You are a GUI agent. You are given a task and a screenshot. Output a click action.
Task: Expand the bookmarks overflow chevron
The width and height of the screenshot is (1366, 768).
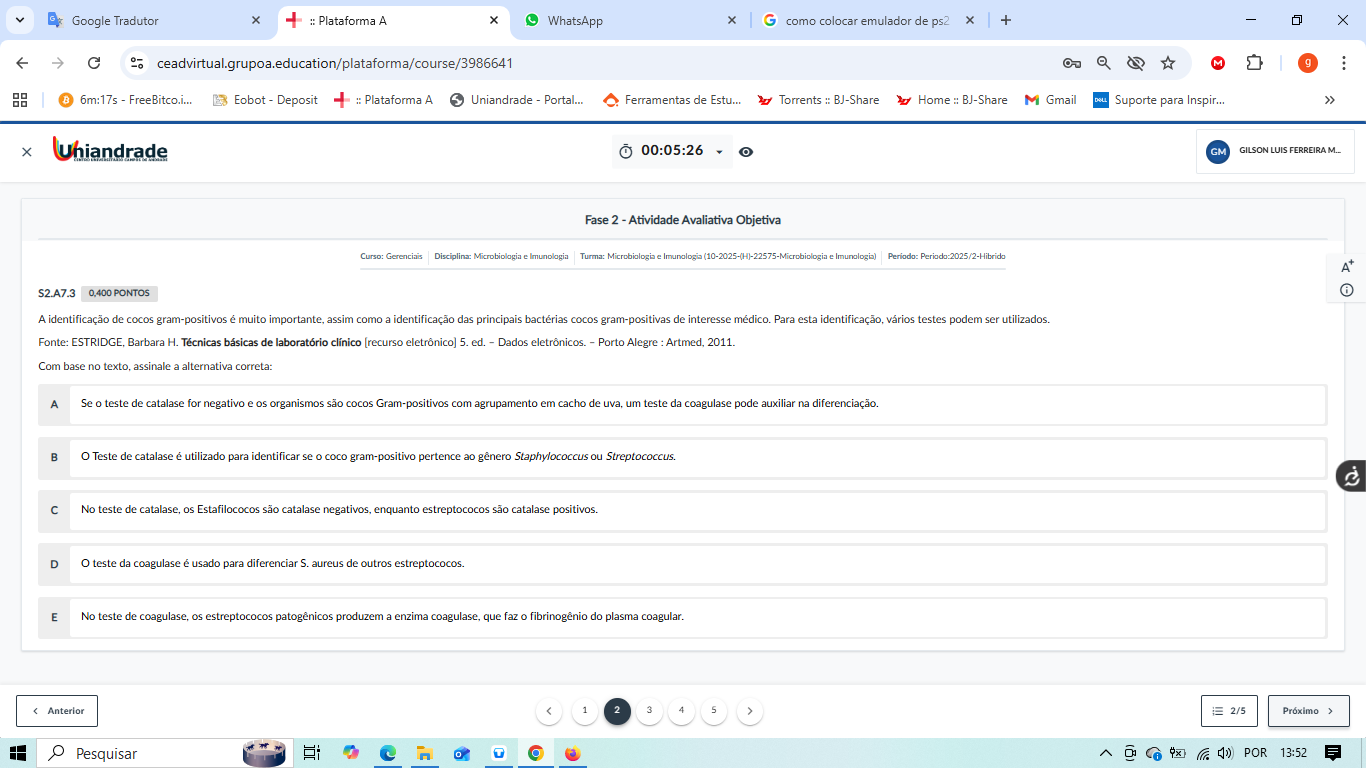1329,100
